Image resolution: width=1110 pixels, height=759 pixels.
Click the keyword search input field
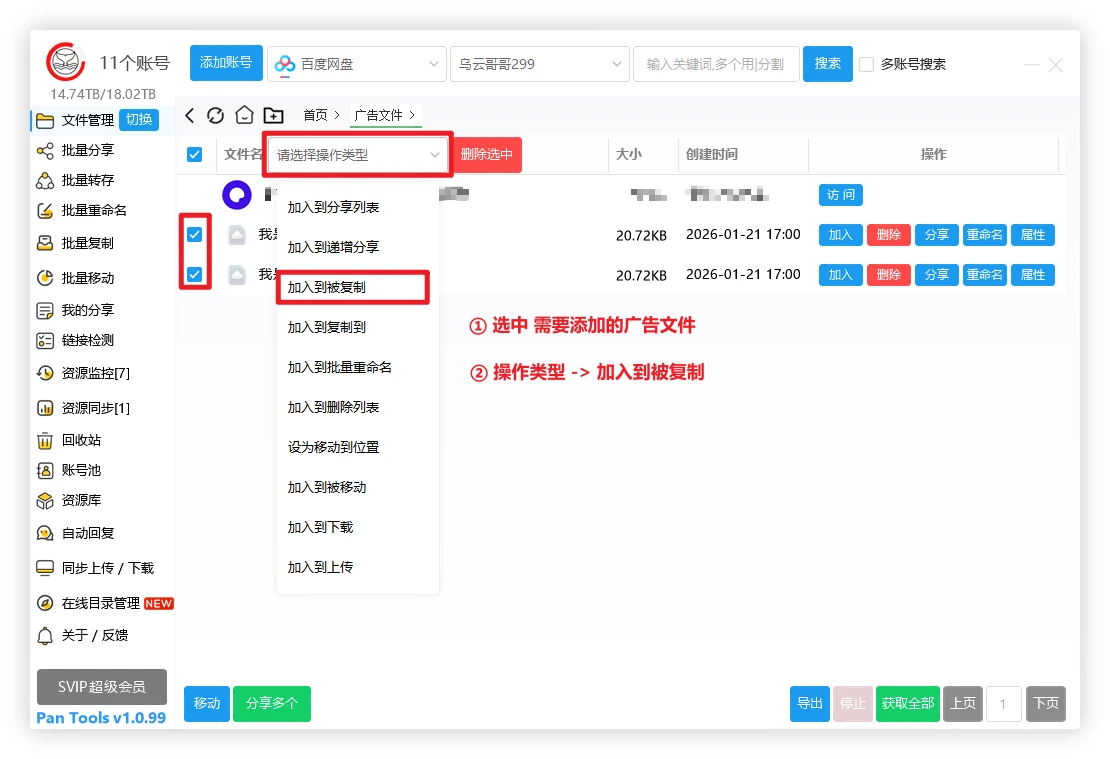tap(715, 64)
